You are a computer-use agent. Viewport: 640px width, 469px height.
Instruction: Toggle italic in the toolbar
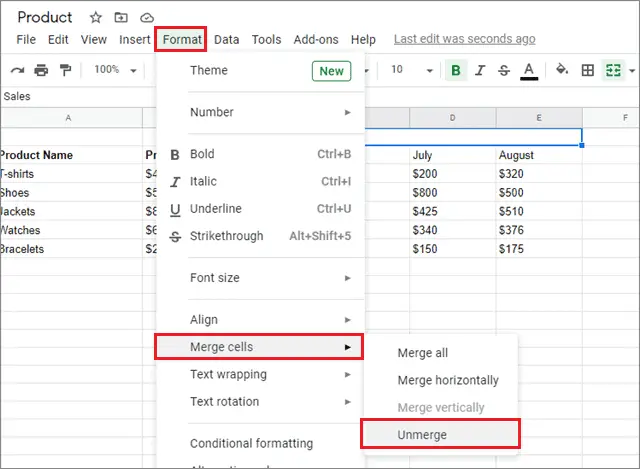point(480,70)
